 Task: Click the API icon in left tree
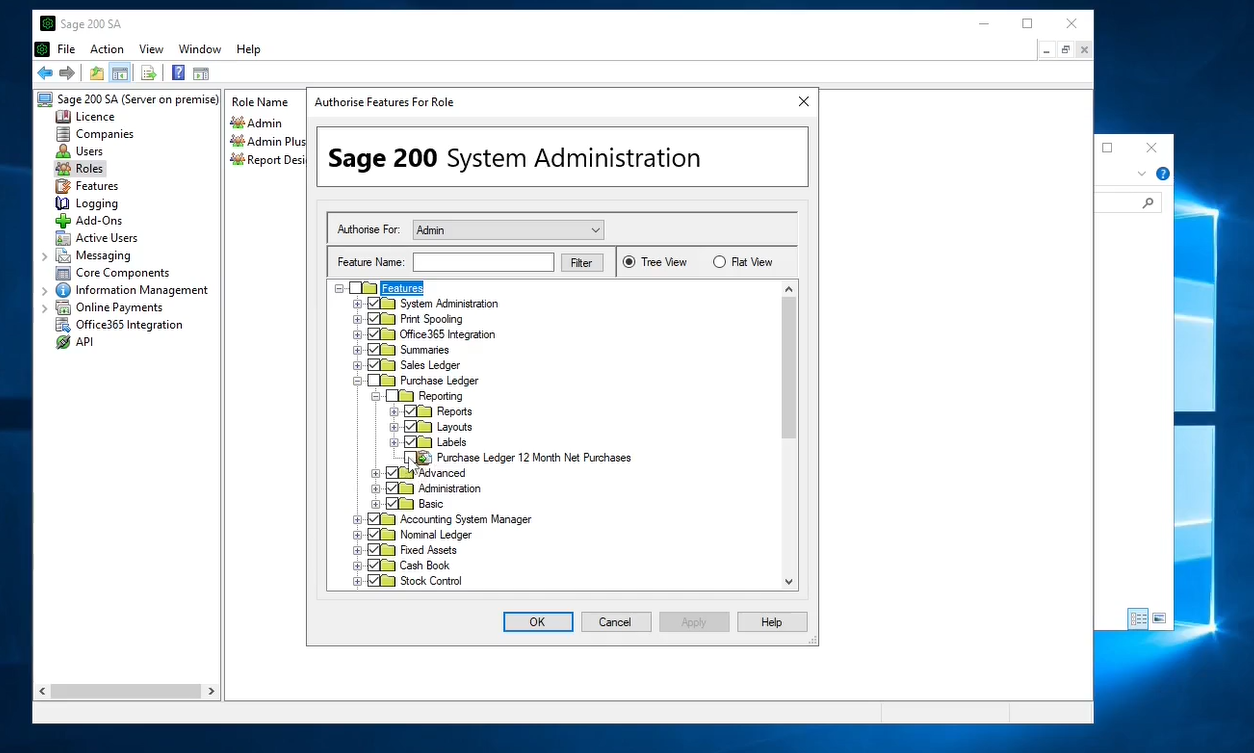(x=64, y=342)
